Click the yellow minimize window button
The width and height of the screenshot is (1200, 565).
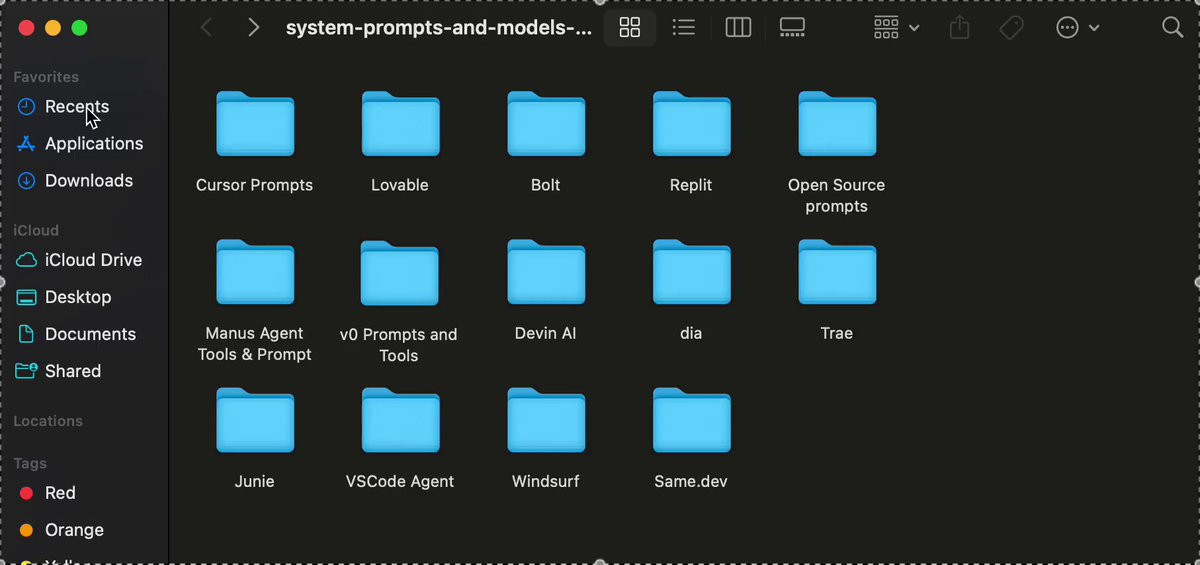tap(54, 28)
